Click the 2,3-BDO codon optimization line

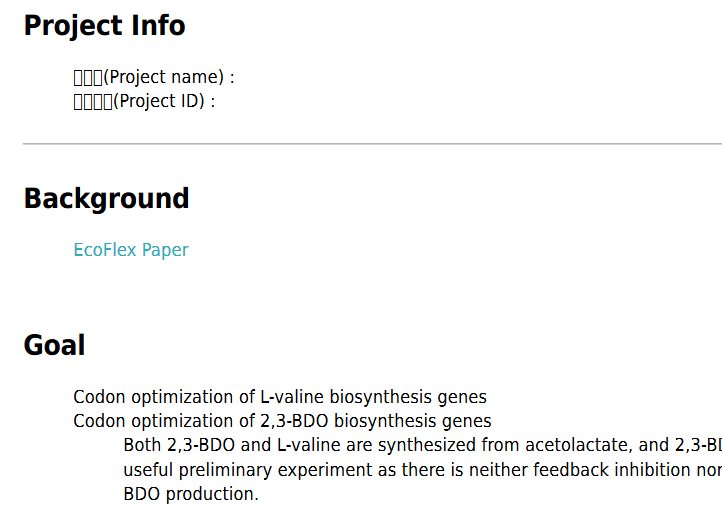click(282, 421)
